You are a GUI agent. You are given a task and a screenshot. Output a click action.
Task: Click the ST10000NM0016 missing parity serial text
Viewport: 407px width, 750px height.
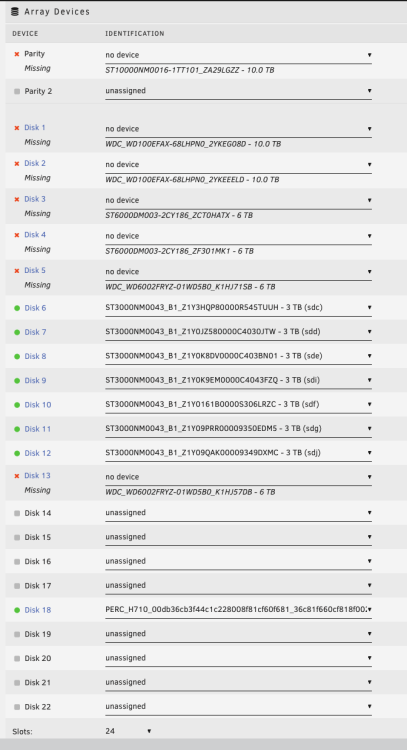[x=190, y=70]
